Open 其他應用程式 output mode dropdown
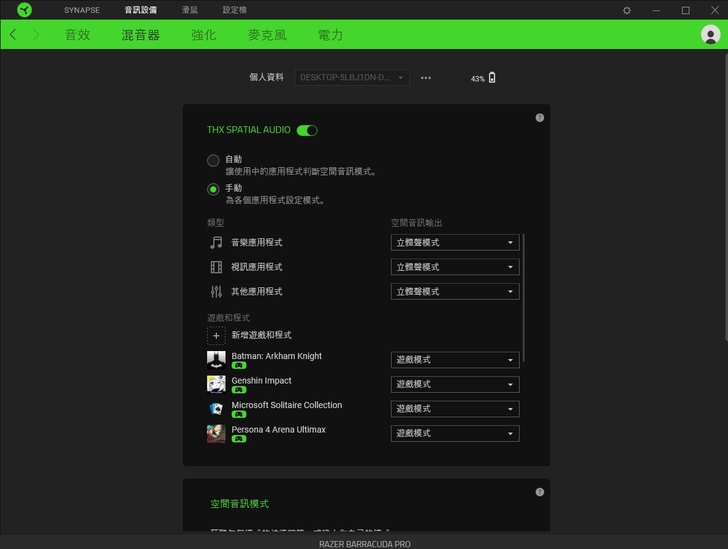Image resolution: width=728 pixels, height=549 pixels. (x=455, y=292)
